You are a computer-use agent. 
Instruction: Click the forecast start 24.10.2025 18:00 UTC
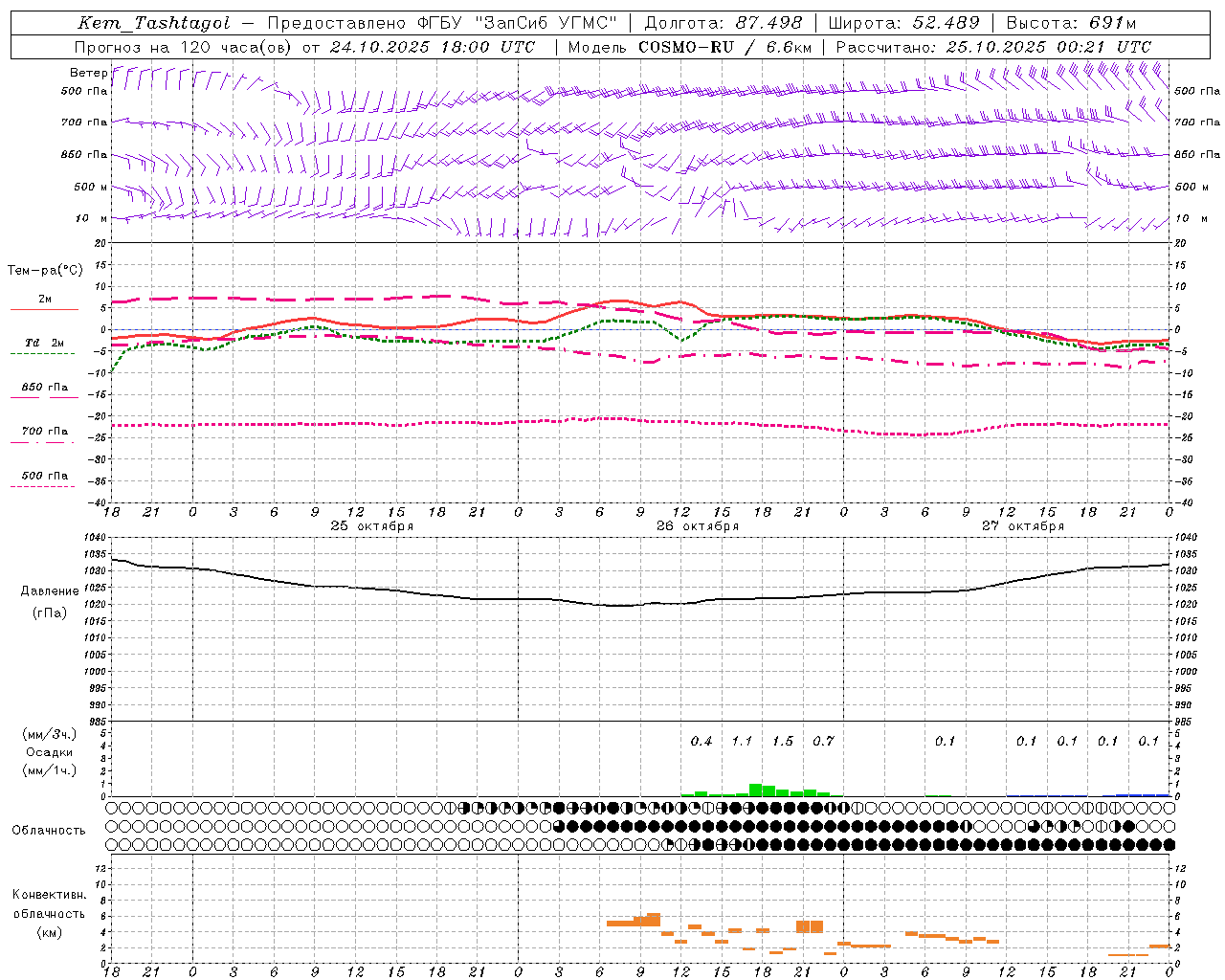(433, 47)
